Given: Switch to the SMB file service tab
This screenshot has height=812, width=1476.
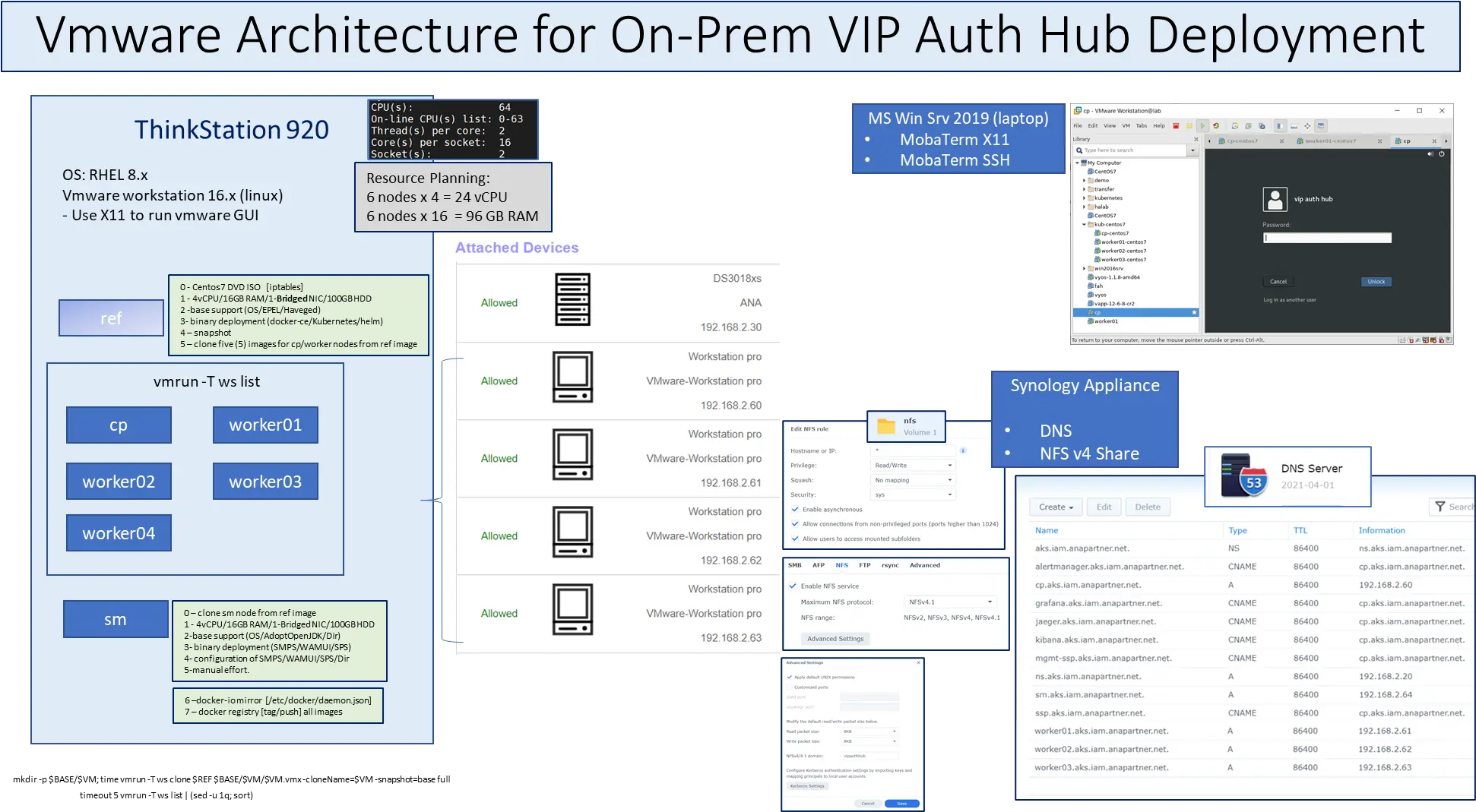Looking at the screenshot, I should (795, 565).
